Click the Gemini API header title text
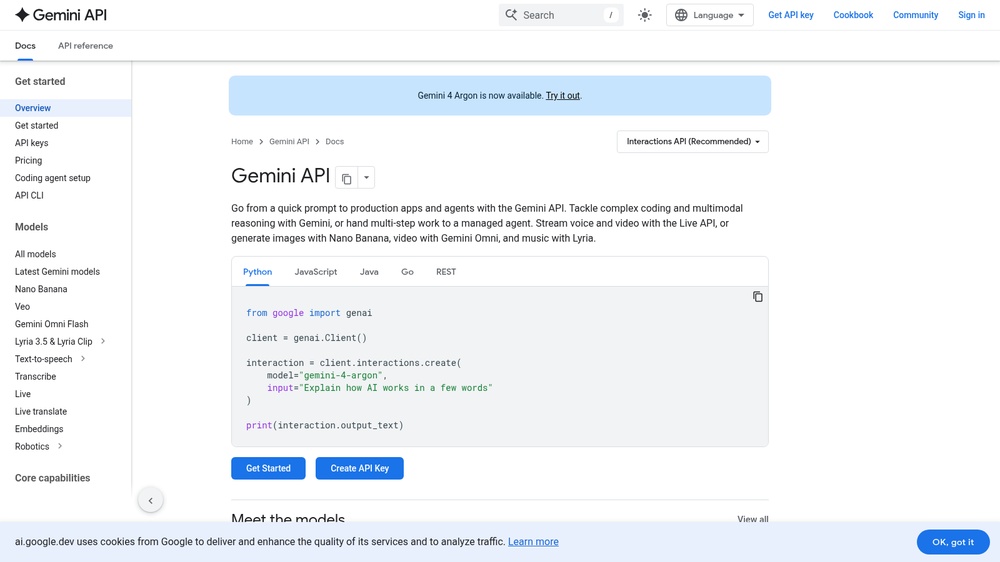 70,15
